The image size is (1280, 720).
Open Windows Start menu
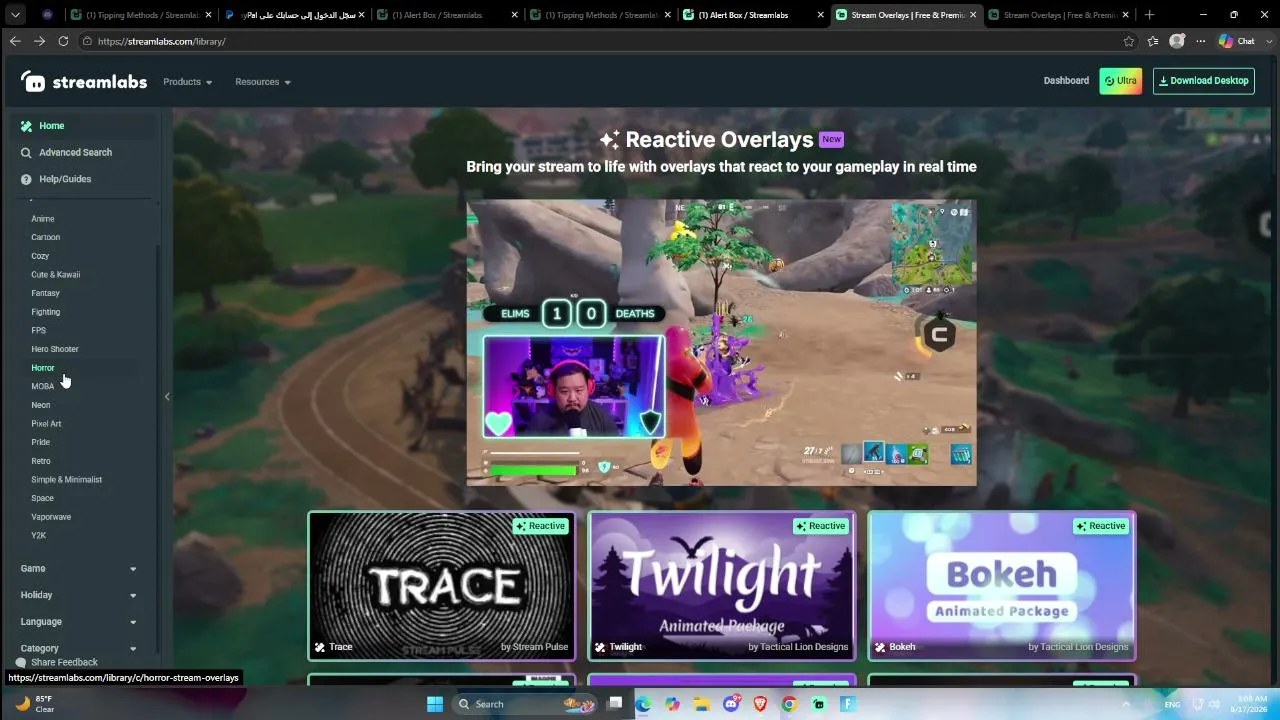point(435,704)
